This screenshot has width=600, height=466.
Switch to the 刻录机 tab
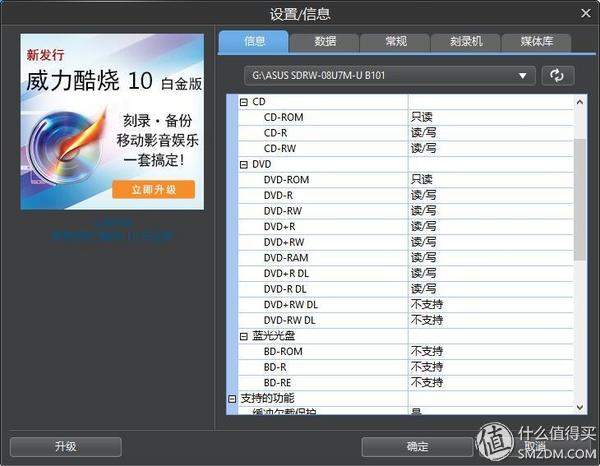[466, 42]
